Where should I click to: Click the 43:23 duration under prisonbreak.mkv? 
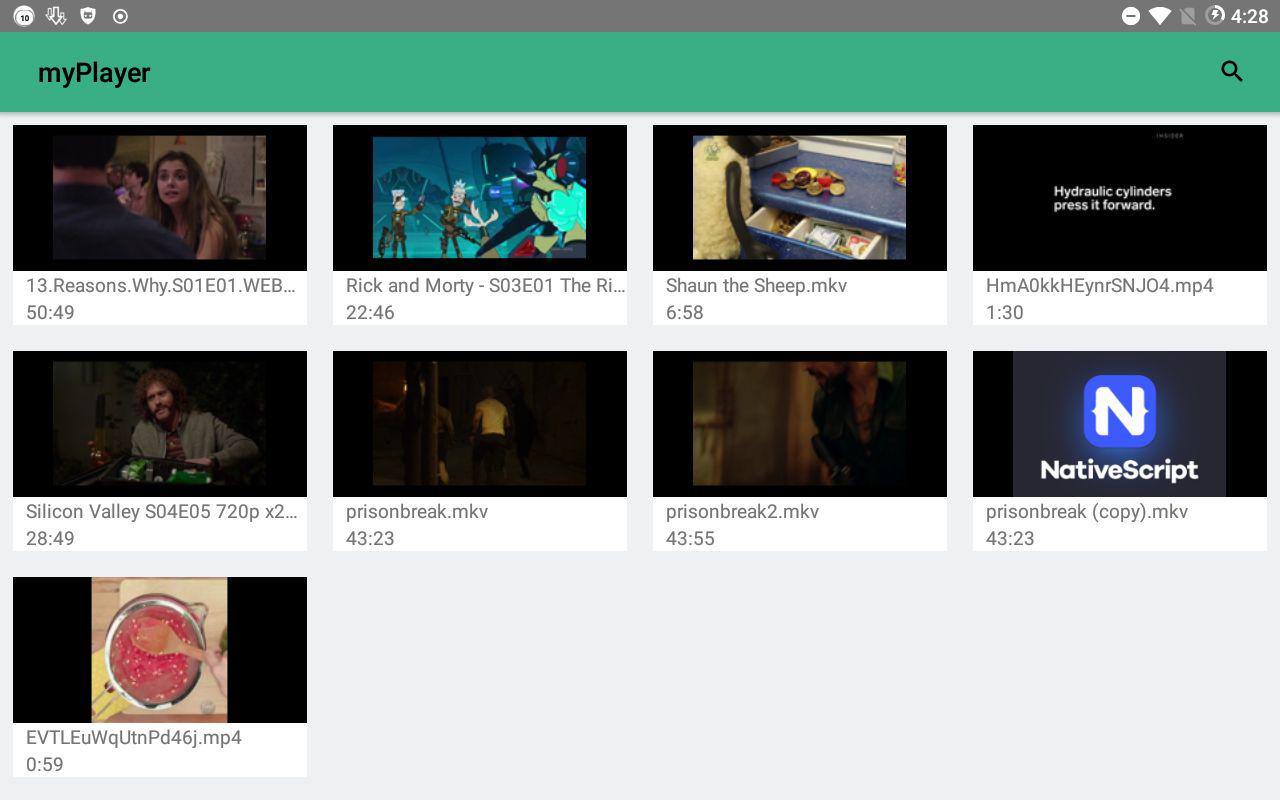pos(370,538)
